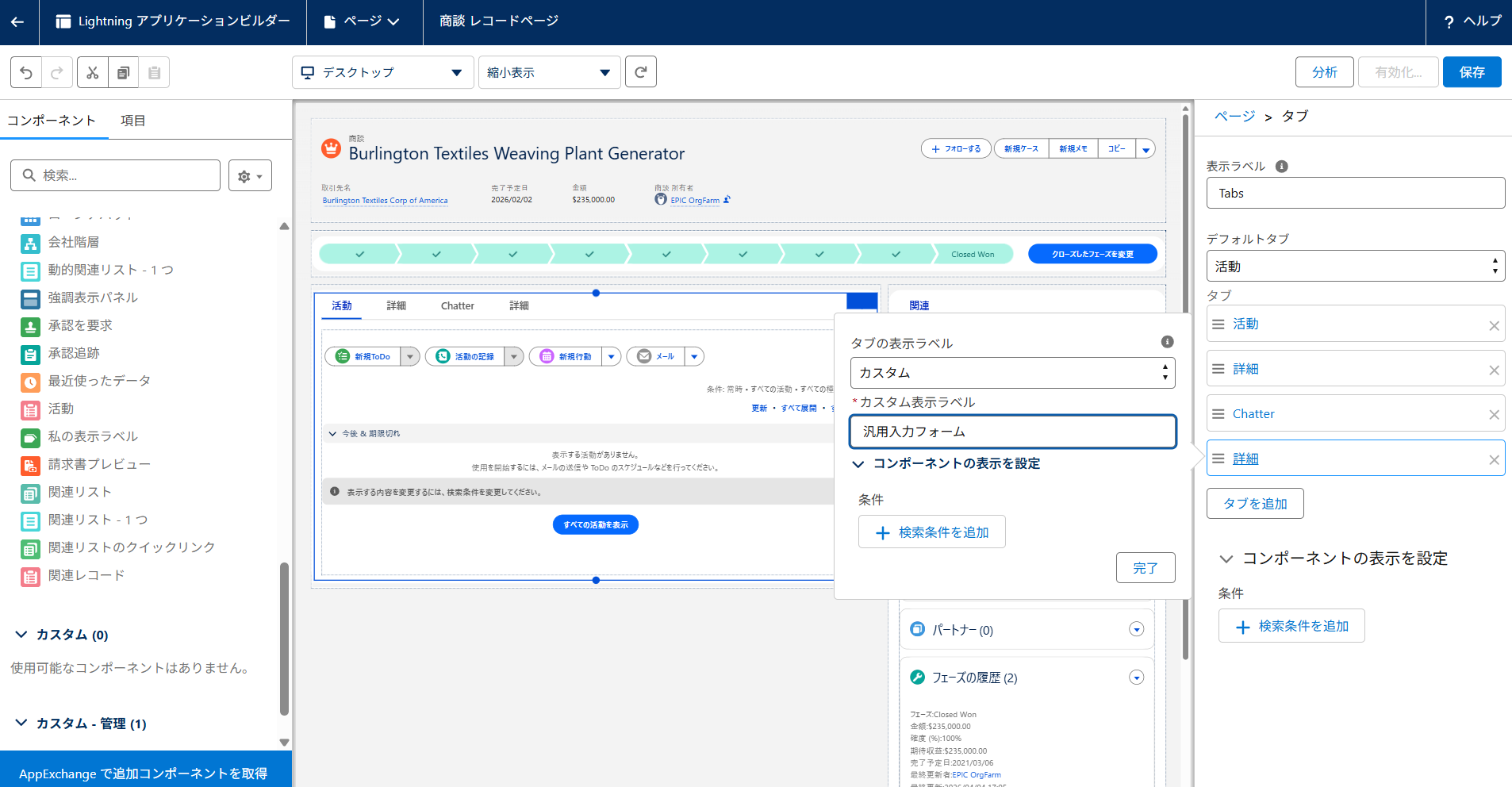The width and height of the screenshot is (1512, 787).
Task: Click the カスタム表示ラベル input field
Action: [x=1012, y=432]
